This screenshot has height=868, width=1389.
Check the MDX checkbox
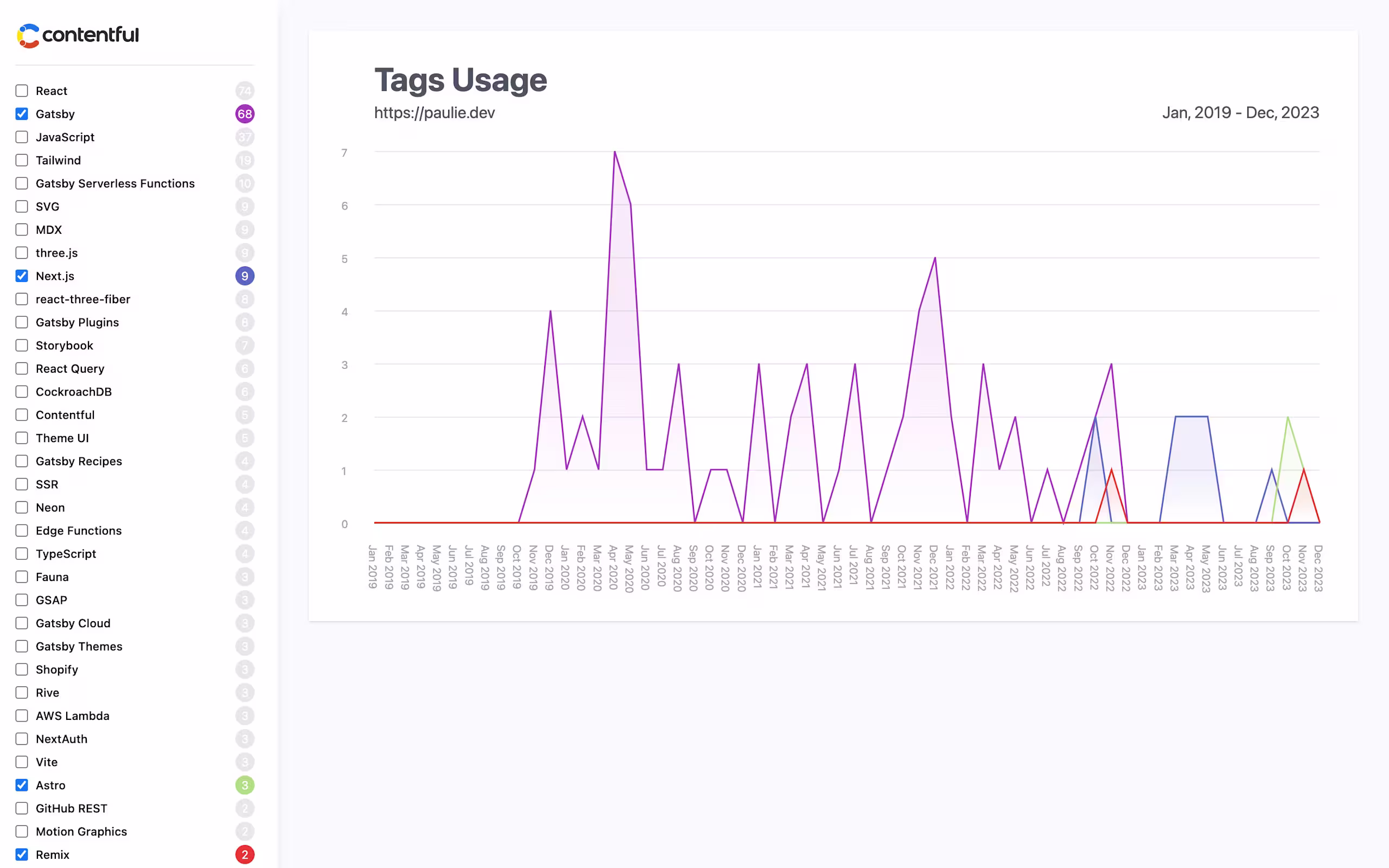click(x=22, y=229)
